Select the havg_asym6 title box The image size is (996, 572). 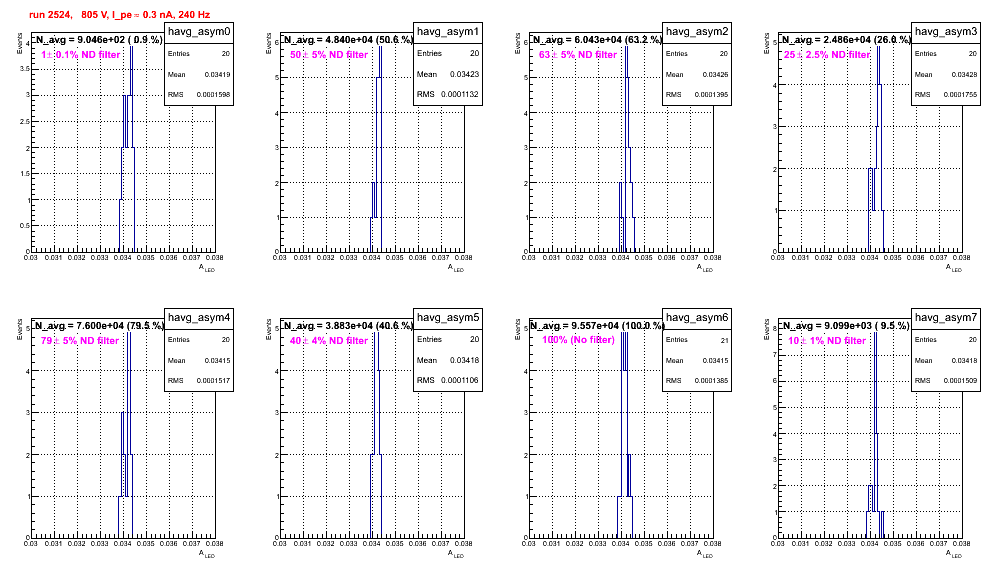pos(697,318)
